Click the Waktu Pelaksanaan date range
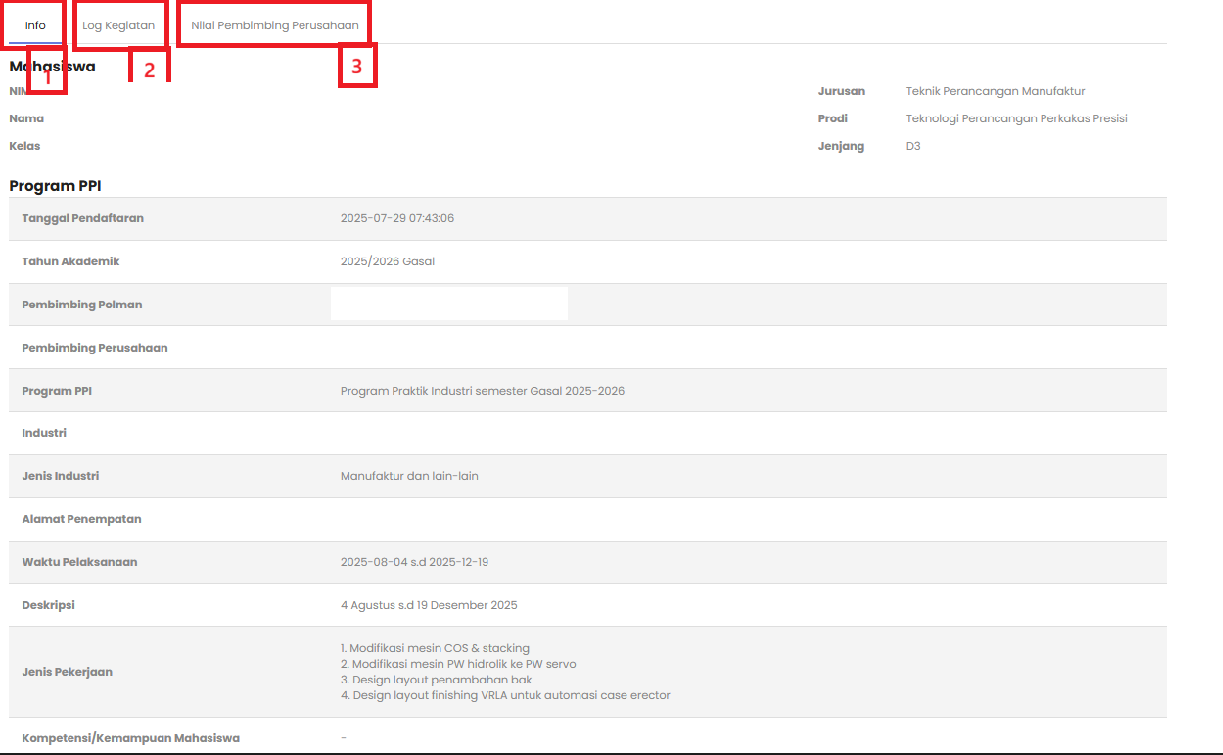Viewport: 1223px width, 755px height. (x=414, y=562)
